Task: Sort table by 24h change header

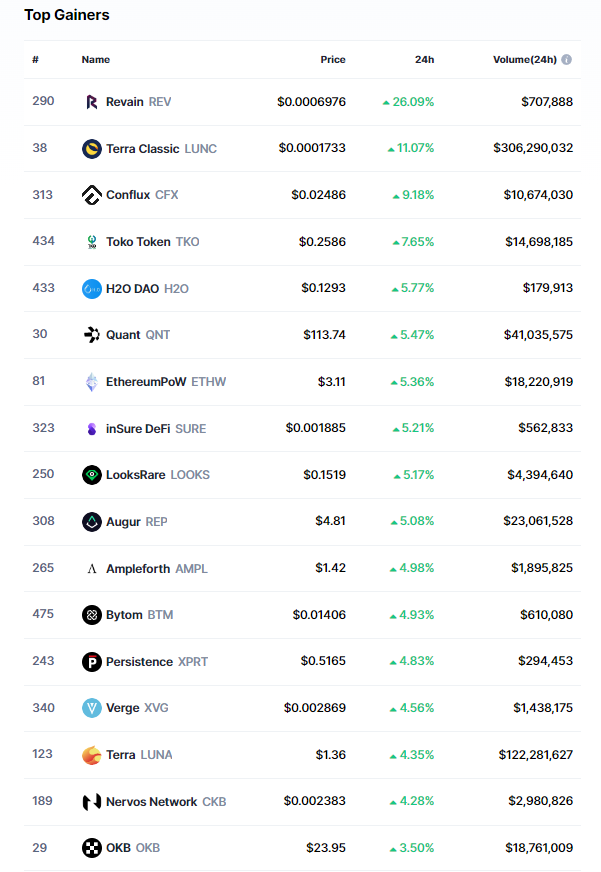Action: 424,60
